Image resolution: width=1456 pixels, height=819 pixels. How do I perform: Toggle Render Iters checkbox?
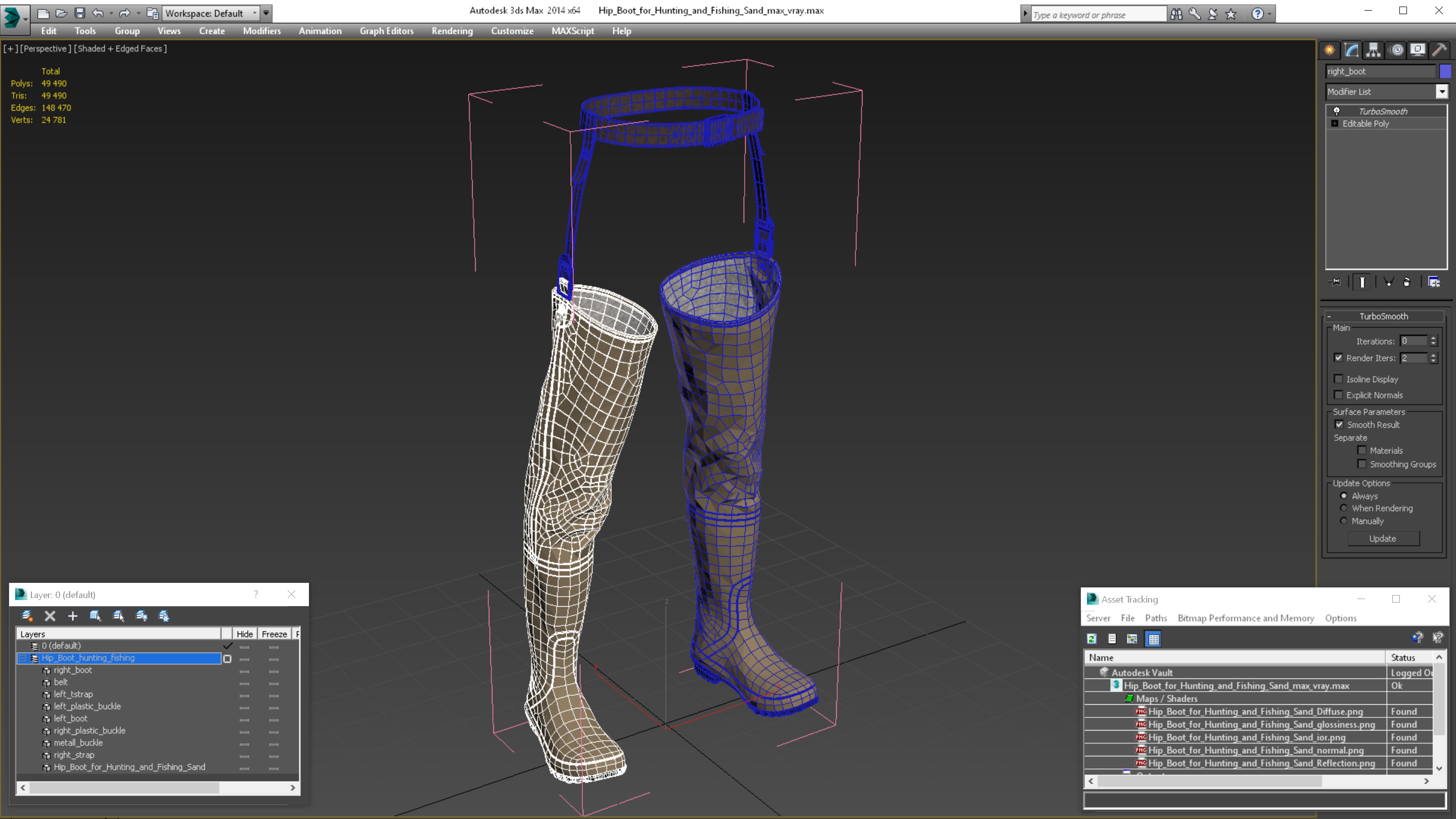click(1338, 358)
